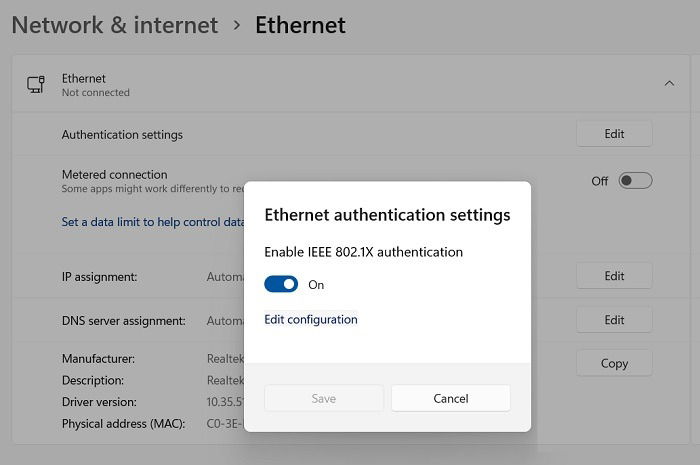Turn off IEEE 802.1X authentication toggle
This screenshot has height=465, width=700.
tap(281, 284)
